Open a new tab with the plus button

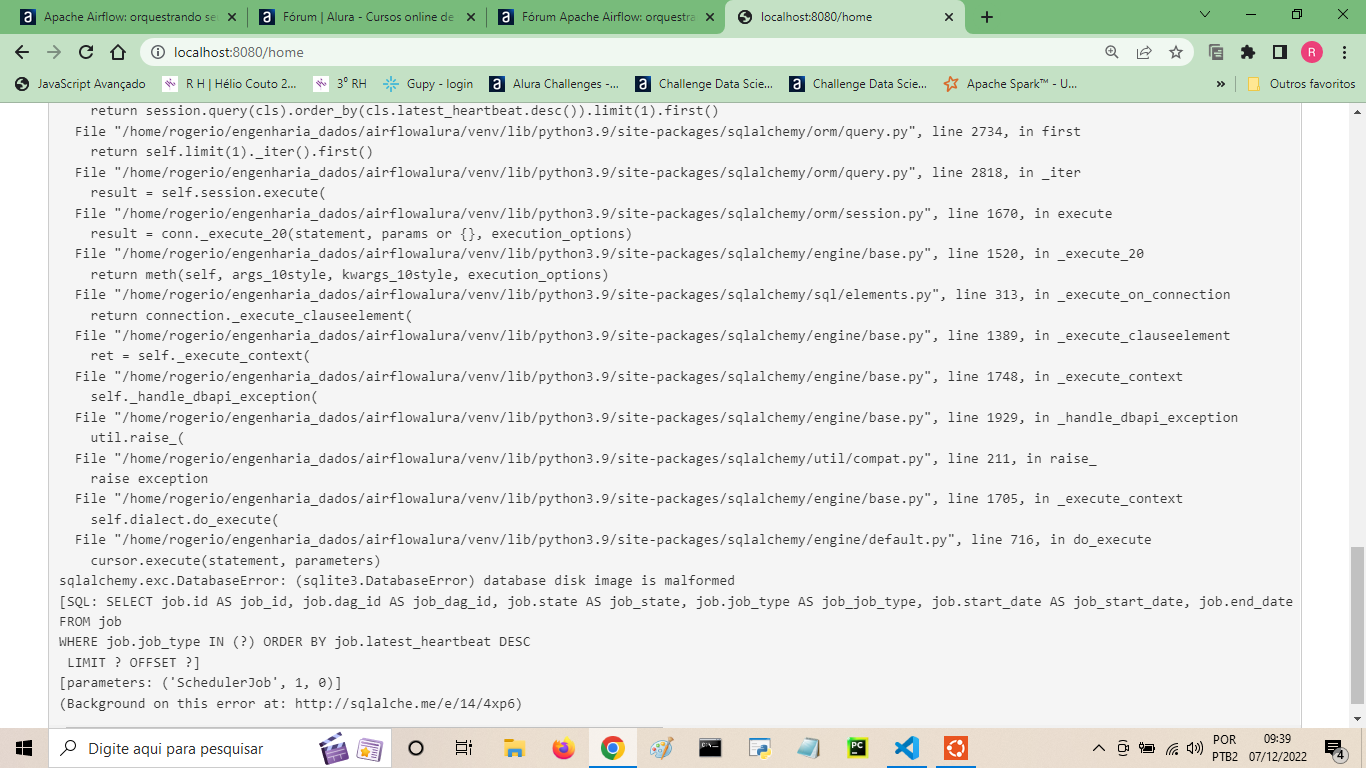(x=987, y=17)
